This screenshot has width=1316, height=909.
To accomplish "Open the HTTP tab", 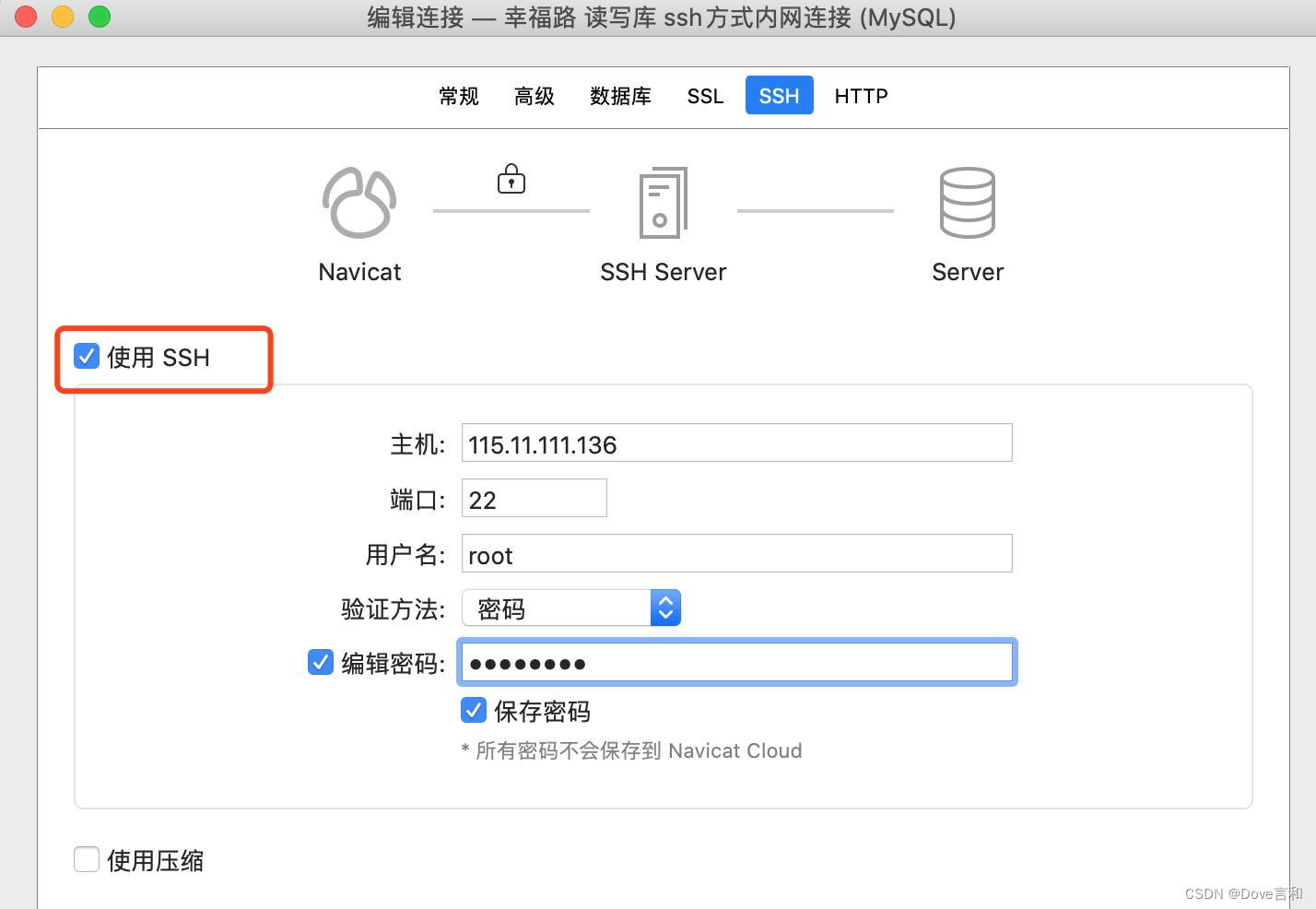I will [860, 95].
